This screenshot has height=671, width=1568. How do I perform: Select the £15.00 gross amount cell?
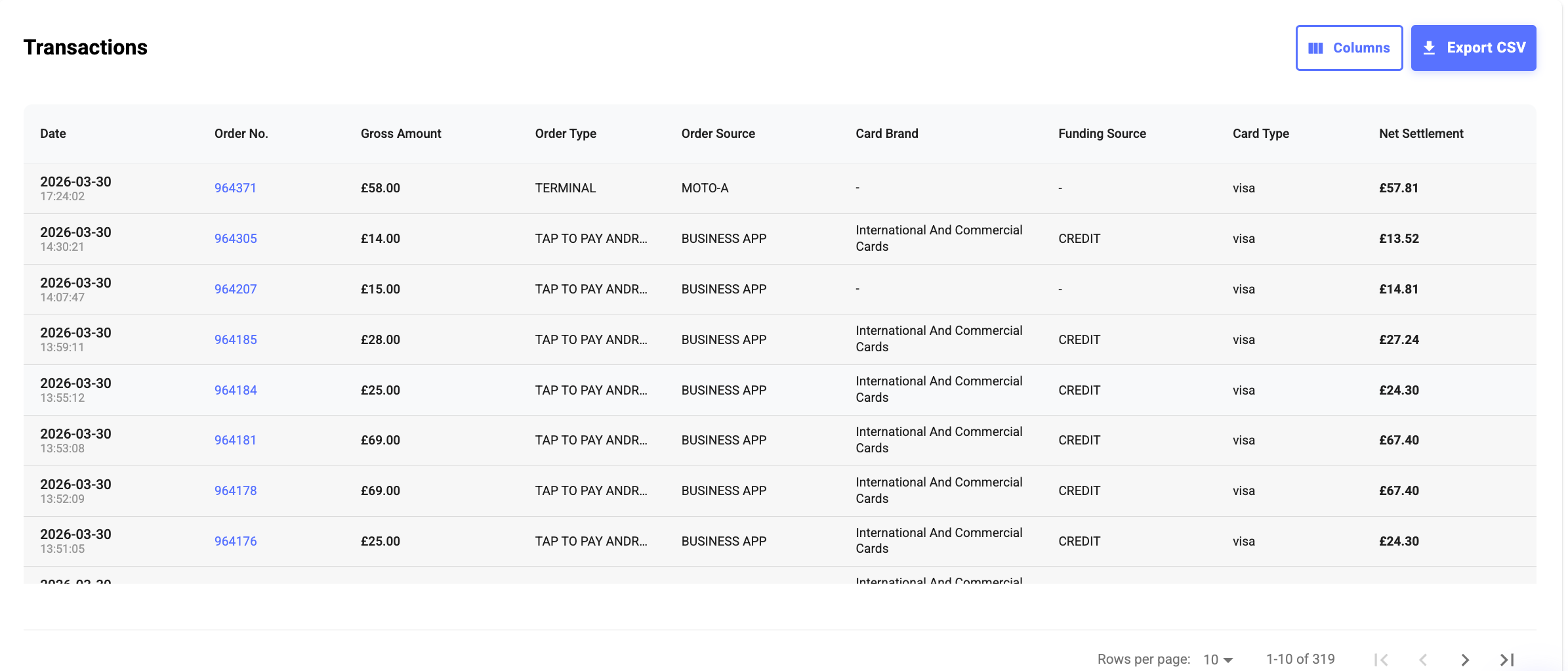[x=381, y=290]
